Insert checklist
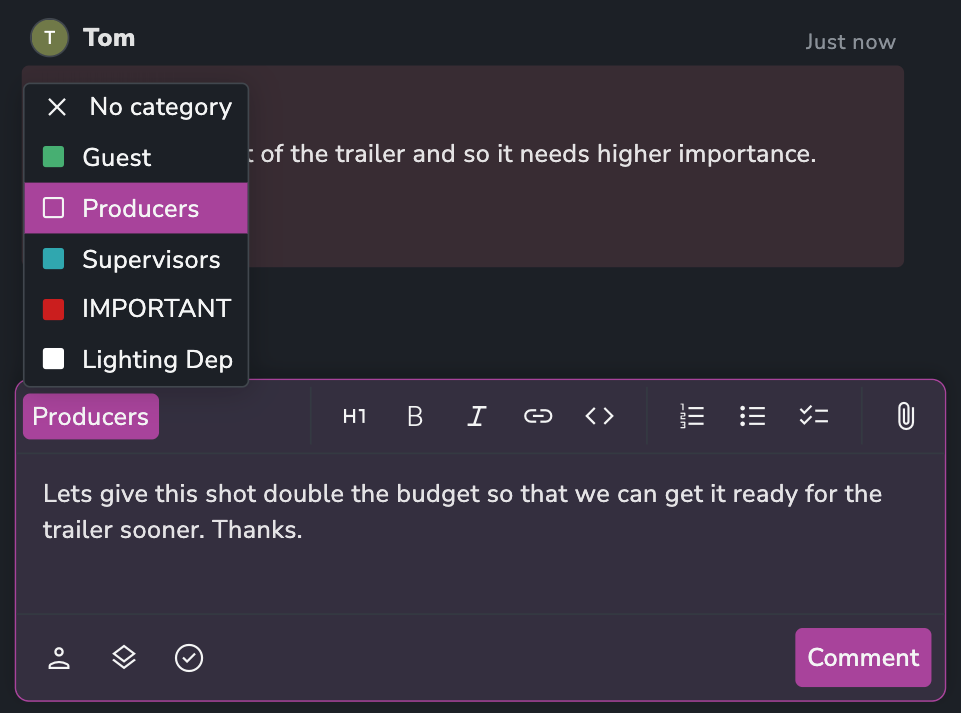Viewport: 961px width, 713px height. point(814,416)
